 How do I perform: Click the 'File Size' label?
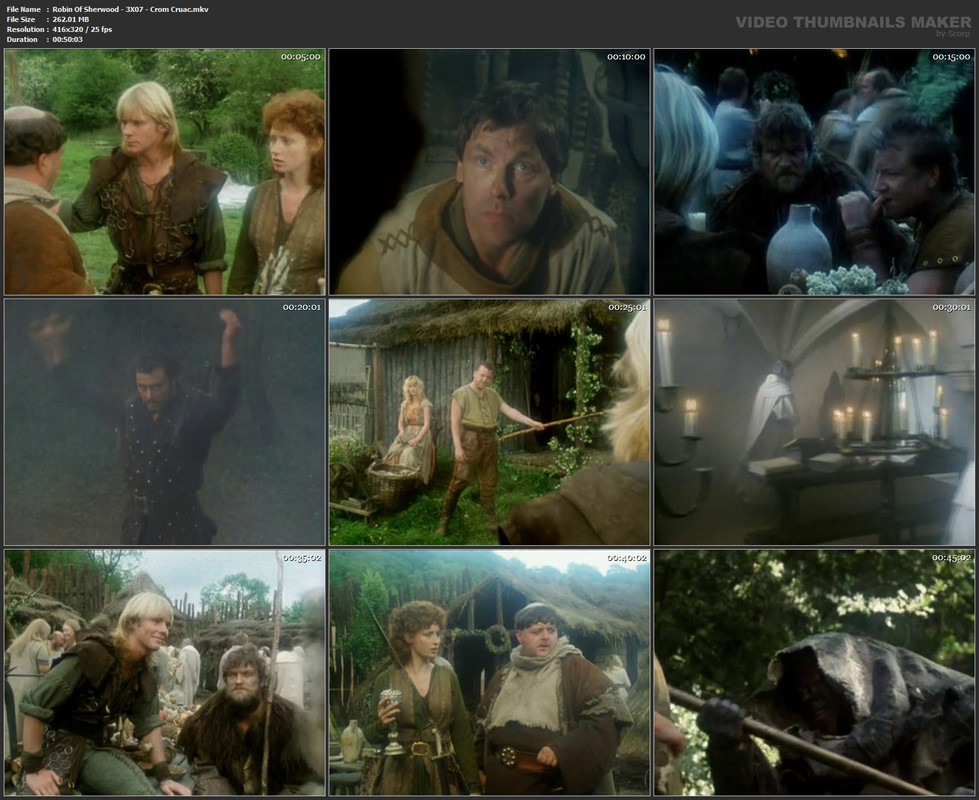pyautogui.click(x=21, y=19)
